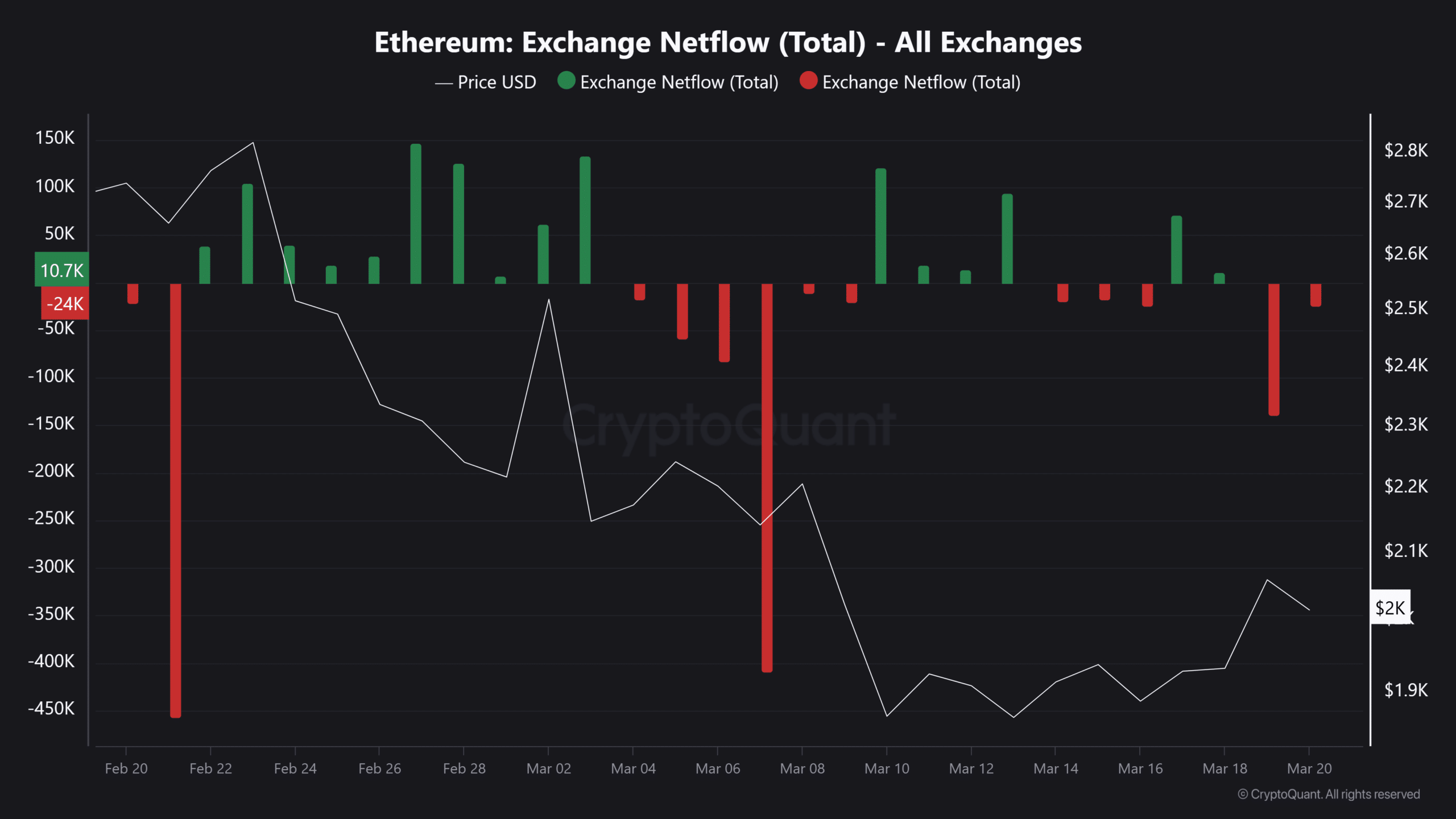Click the Mar 10 date label
The height and width of the screenshot is (819, 1456).
(x=887, y=768)
